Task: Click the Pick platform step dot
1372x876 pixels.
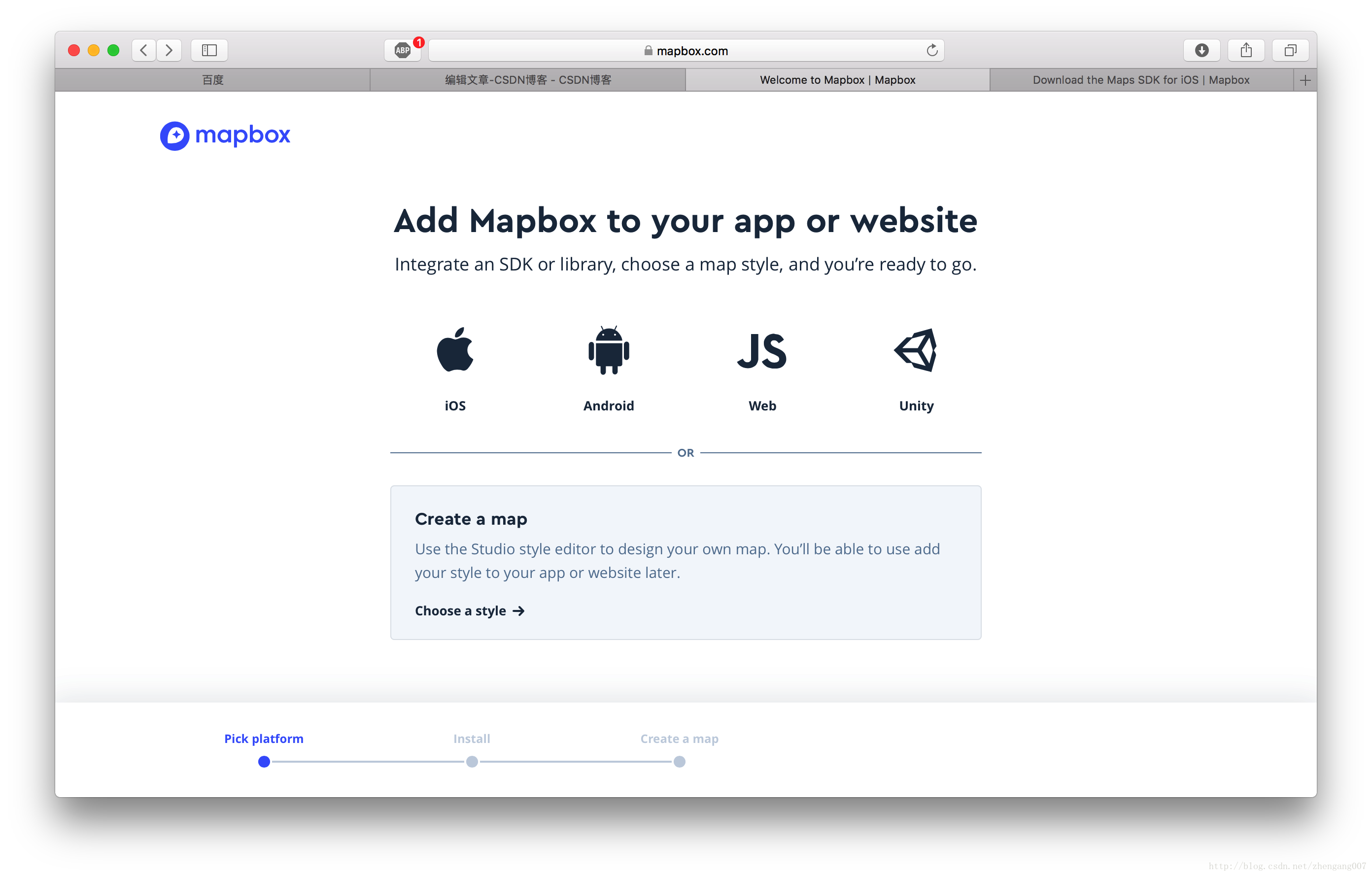Action: 264,762
